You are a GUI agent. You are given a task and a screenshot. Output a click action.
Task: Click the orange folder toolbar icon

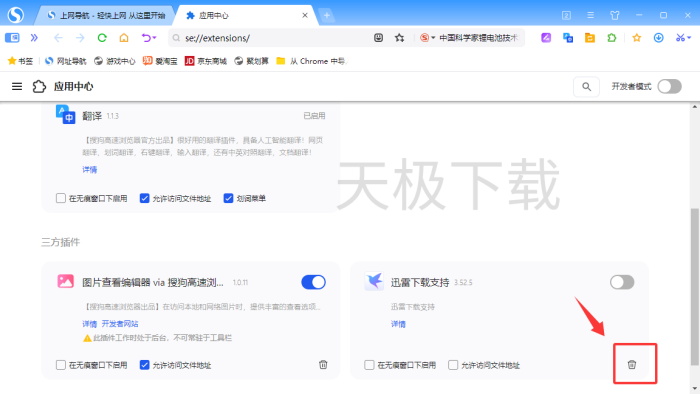coord(590,38)
